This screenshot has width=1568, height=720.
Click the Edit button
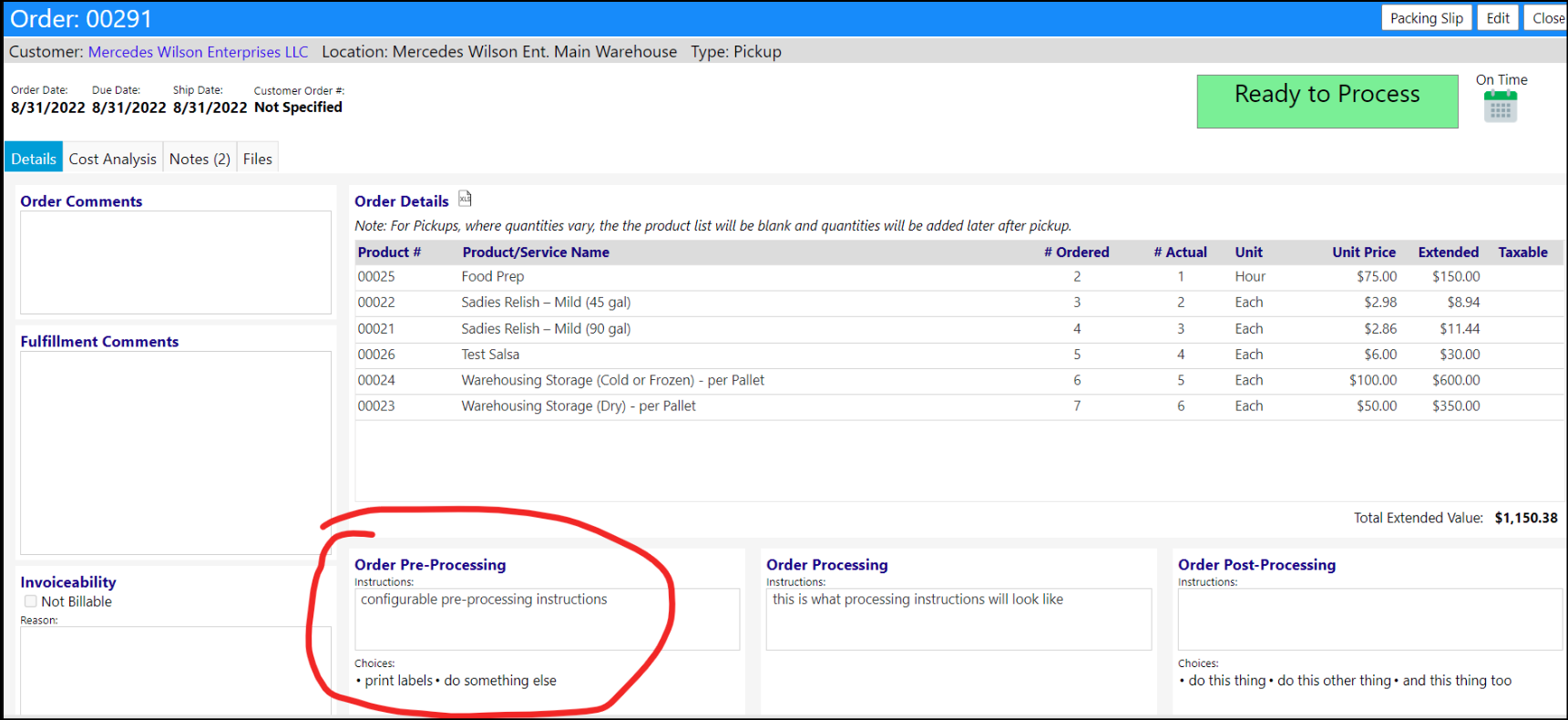[1498, 18]
